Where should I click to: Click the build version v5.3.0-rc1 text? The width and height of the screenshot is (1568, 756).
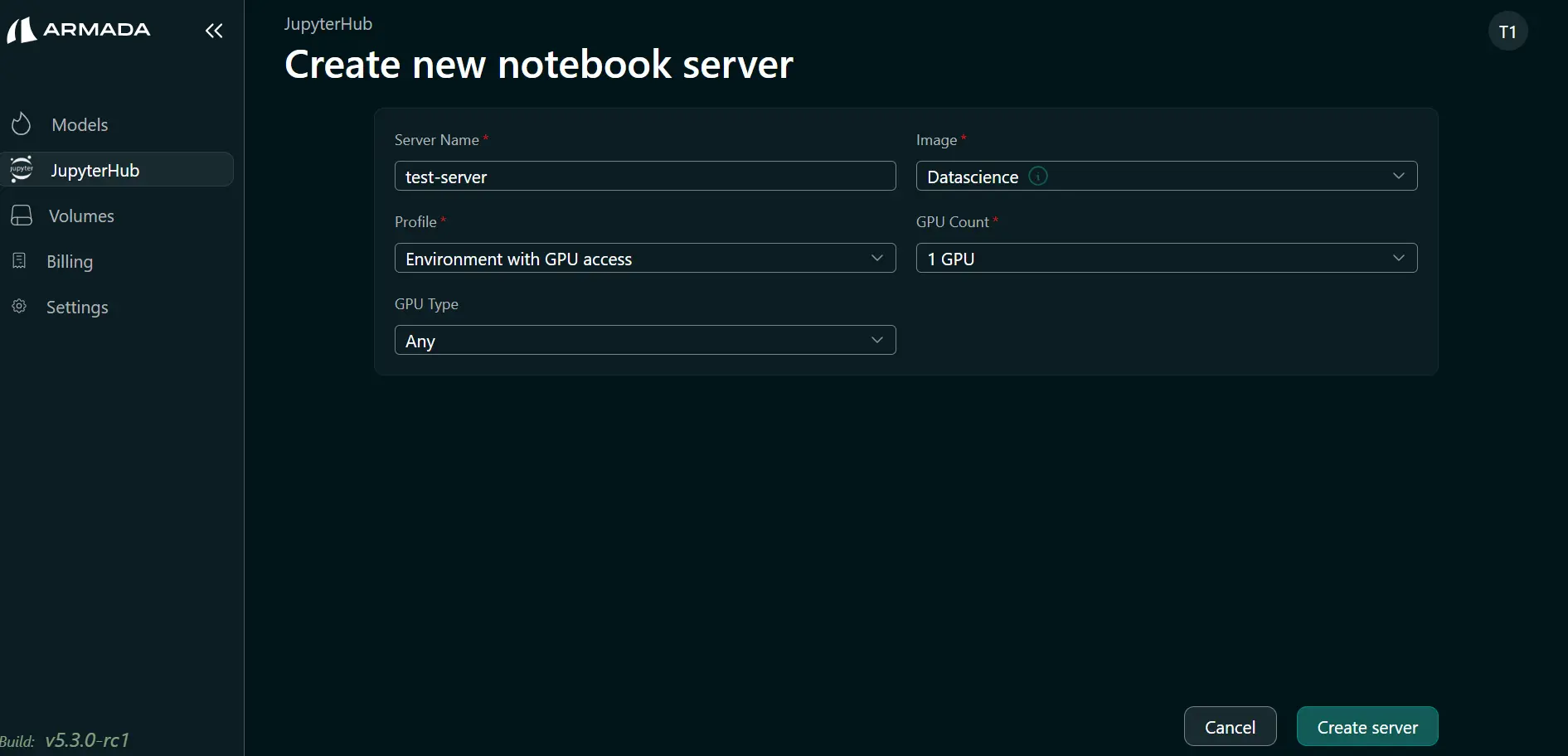click(x=87, y=740)
